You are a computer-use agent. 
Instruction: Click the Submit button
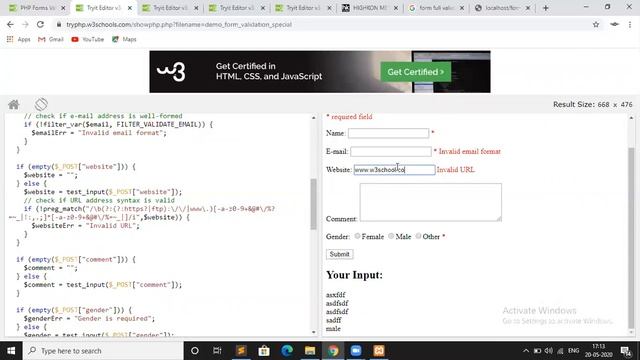340,254
